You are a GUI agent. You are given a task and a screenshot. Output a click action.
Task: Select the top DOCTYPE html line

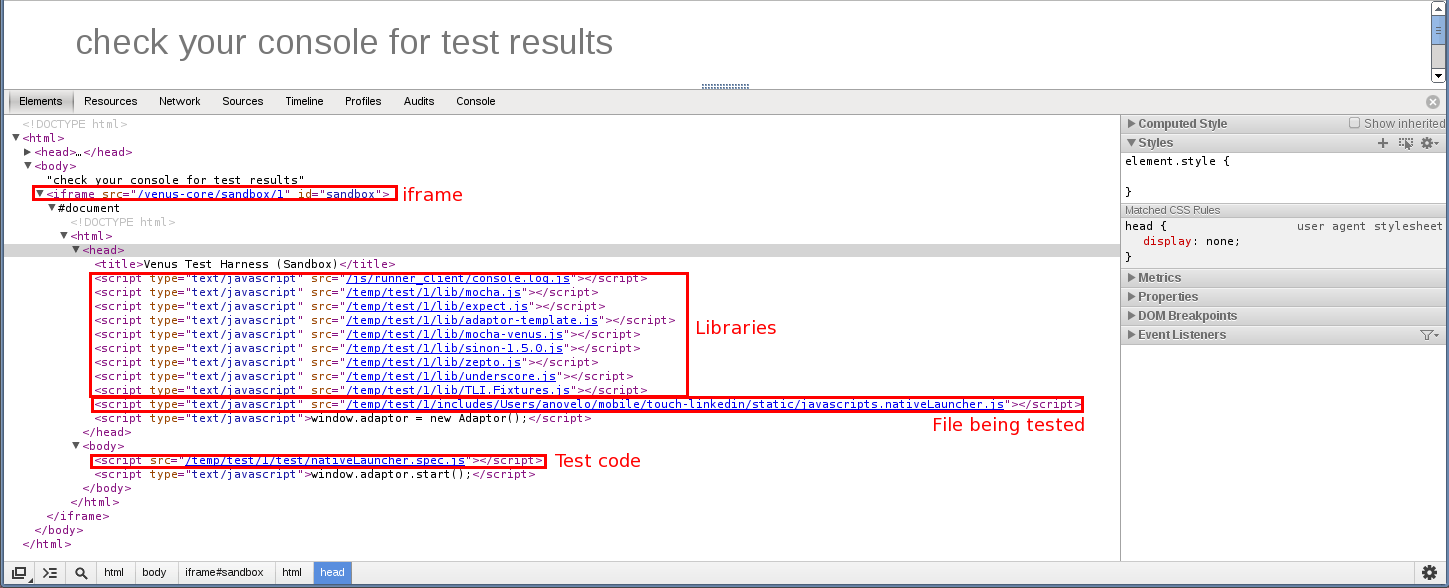(x=75, y=124)
